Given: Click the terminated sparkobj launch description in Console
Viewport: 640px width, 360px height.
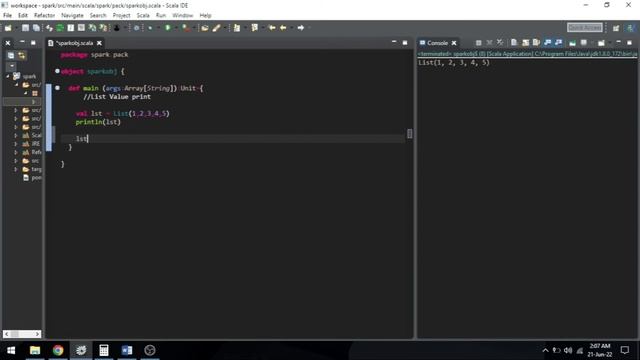Looking at the screenshot, I should click(x=527, y=54).
